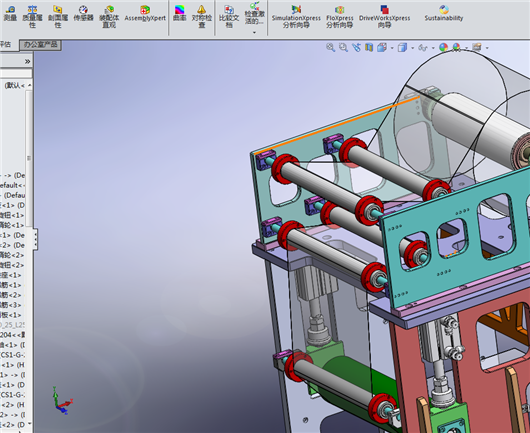
Task: Select the greyed tree item _25_L25
Action: (13, 325)
